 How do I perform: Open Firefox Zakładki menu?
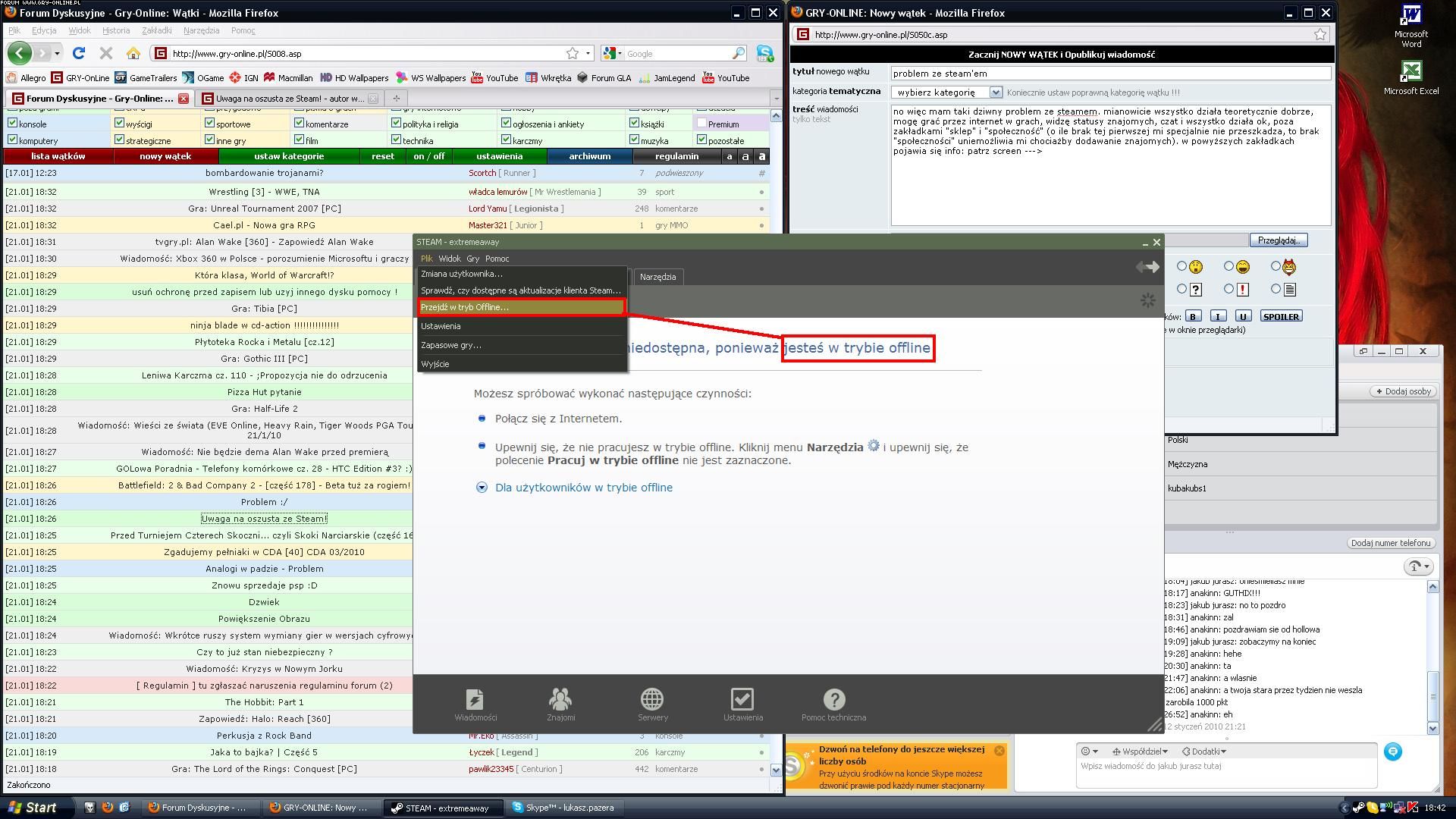pyautogui.click(x=157, y=30)
